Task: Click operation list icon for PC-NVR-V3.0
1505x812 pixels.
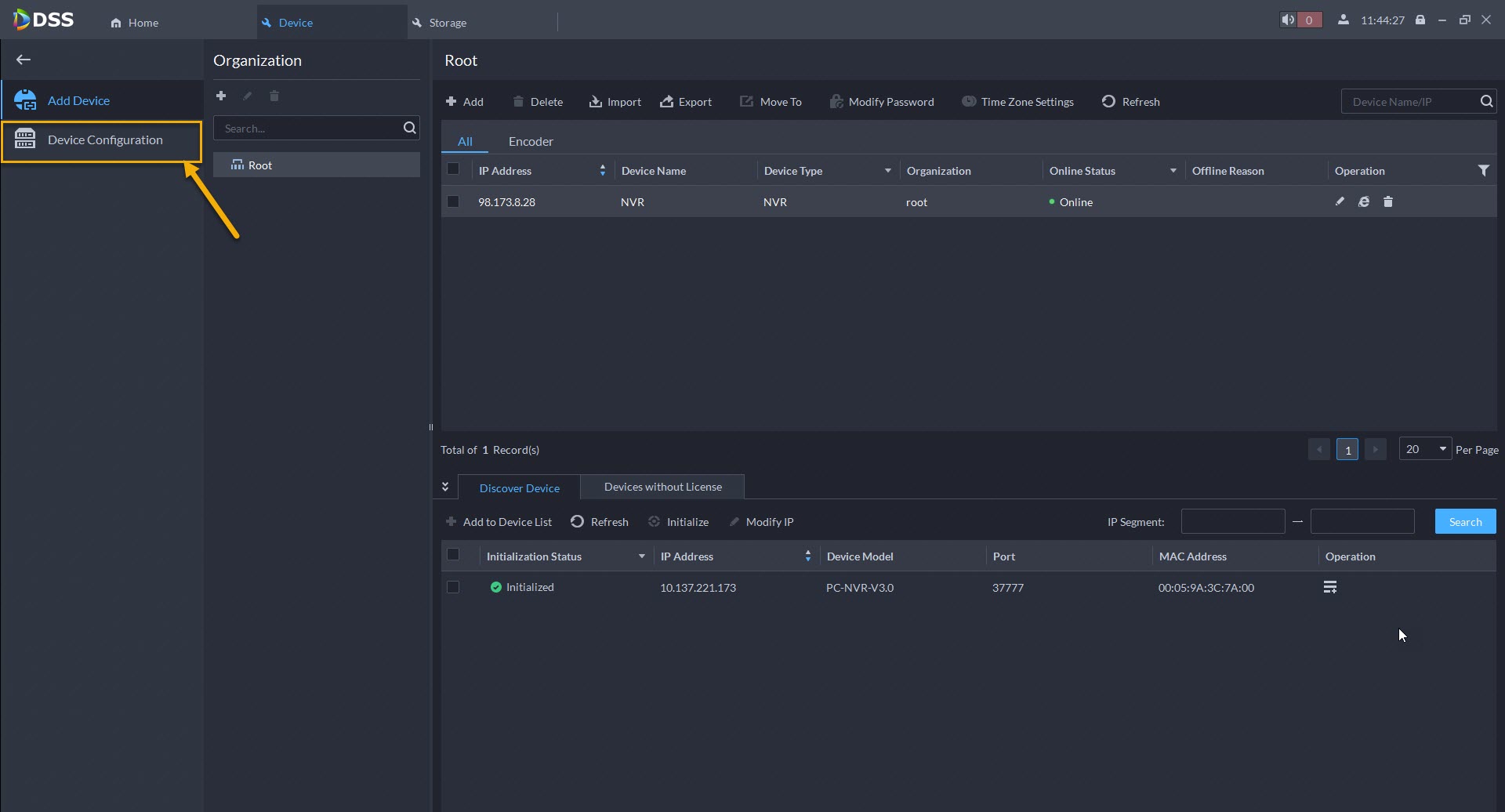Action: (1330, 587)
